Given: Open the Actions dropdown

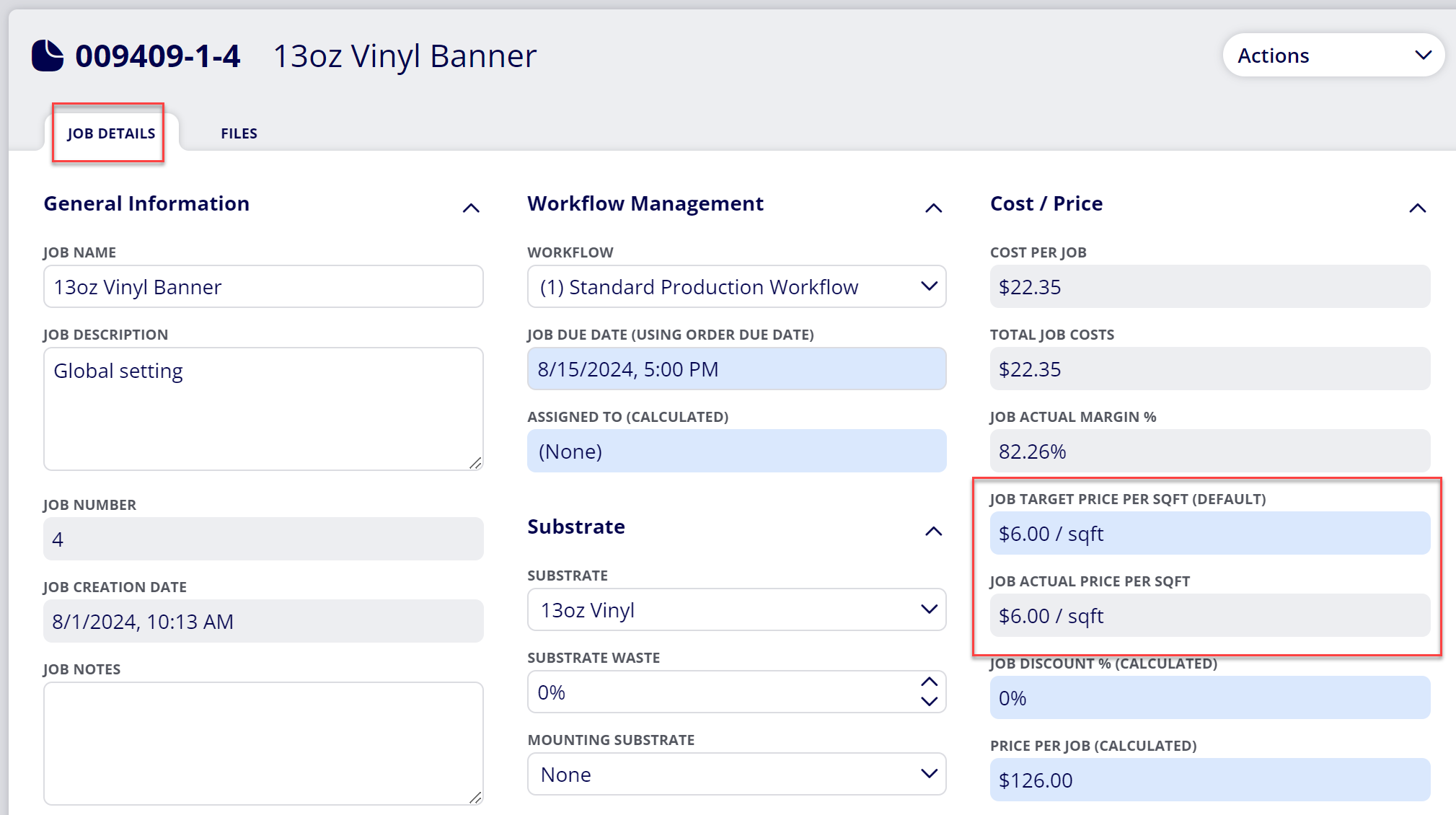Looking at the screenshot, I should point(1333,56).
